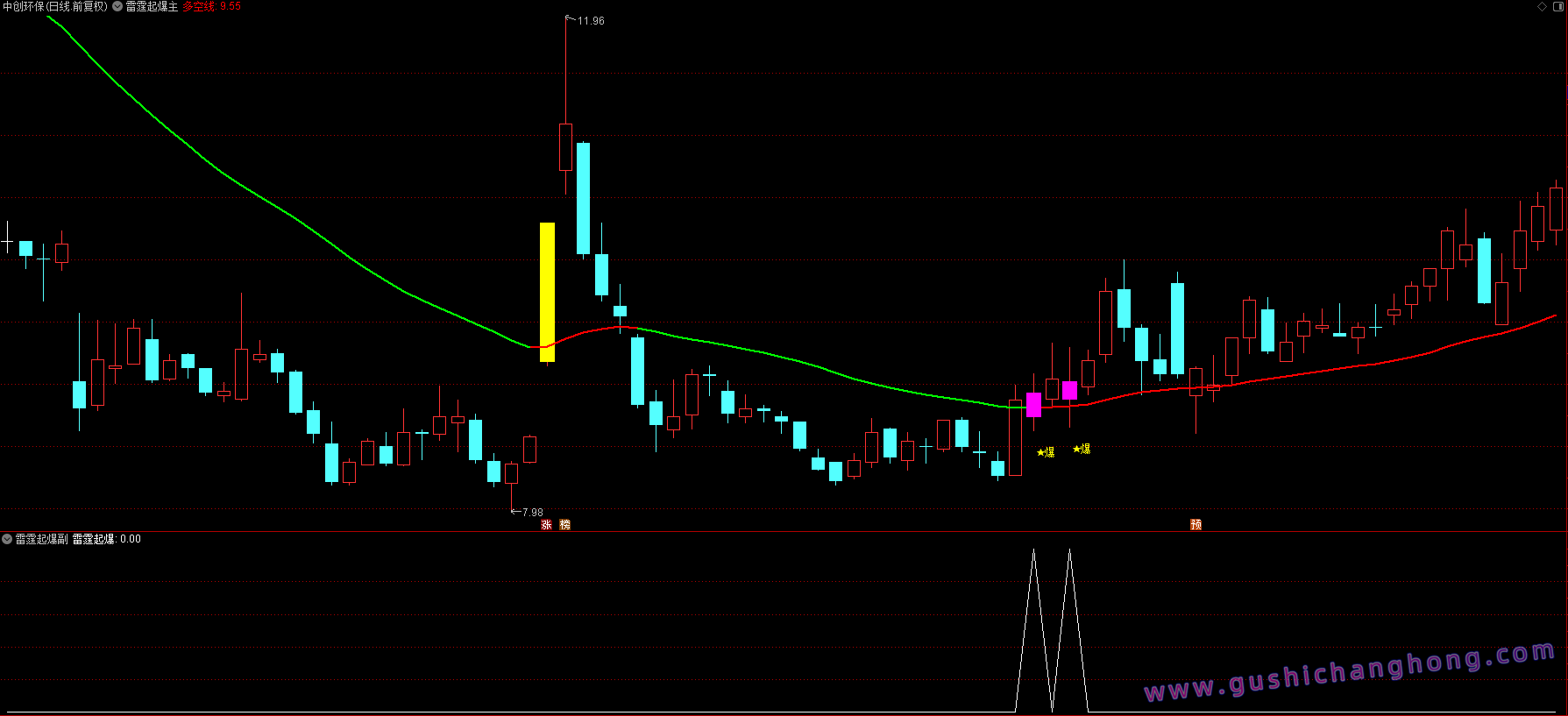The image size is (1568, 716).
Task: Select the 雷霆起爆主 indicator name
Action: tap(152, 6)
